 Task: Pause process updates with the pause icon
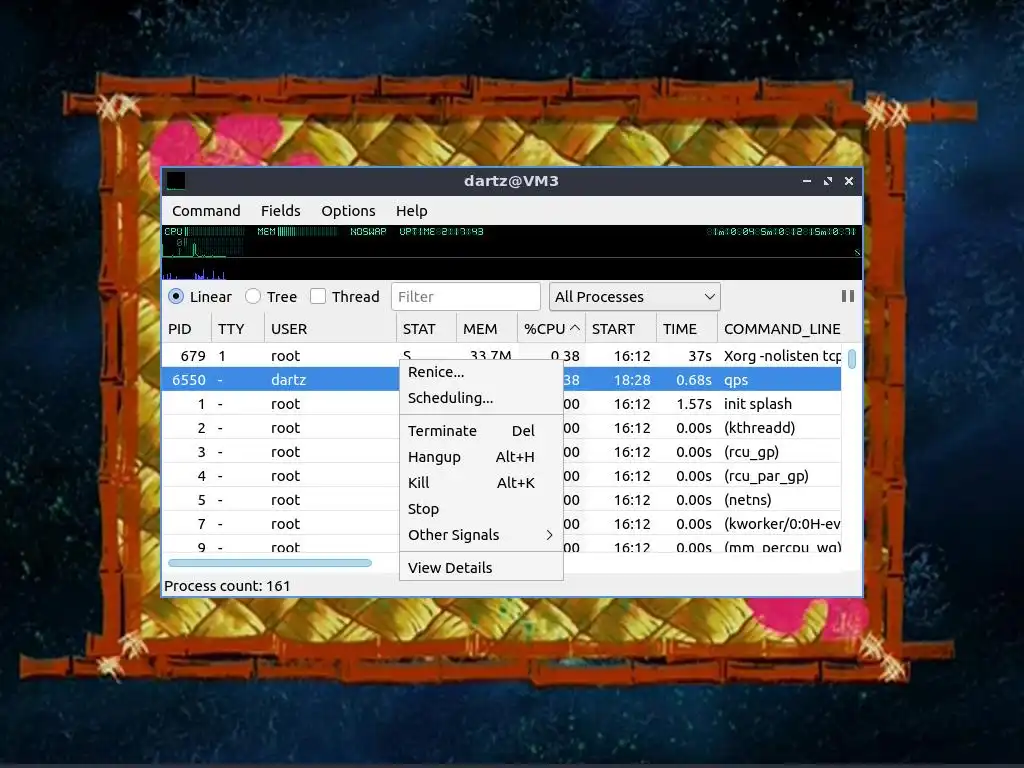point(848,296)
